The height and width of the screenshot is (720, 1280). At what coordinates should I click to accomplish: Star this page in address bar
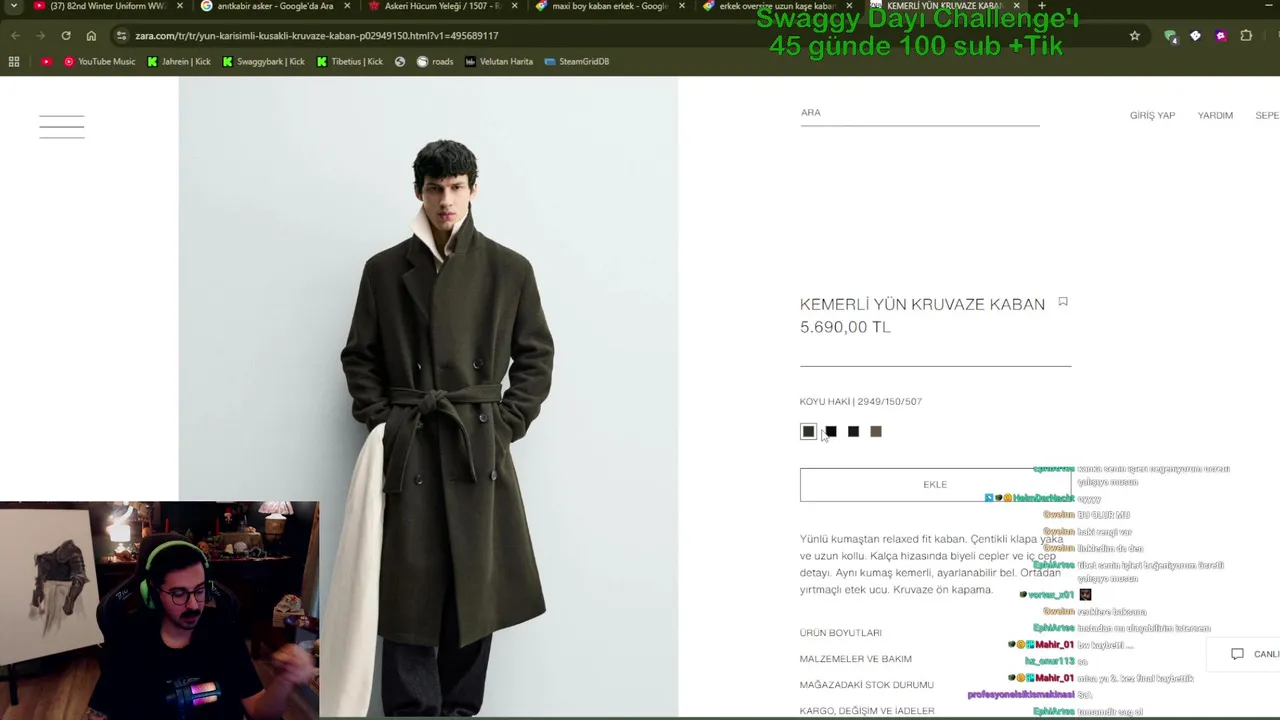(x=1135, y=35)
